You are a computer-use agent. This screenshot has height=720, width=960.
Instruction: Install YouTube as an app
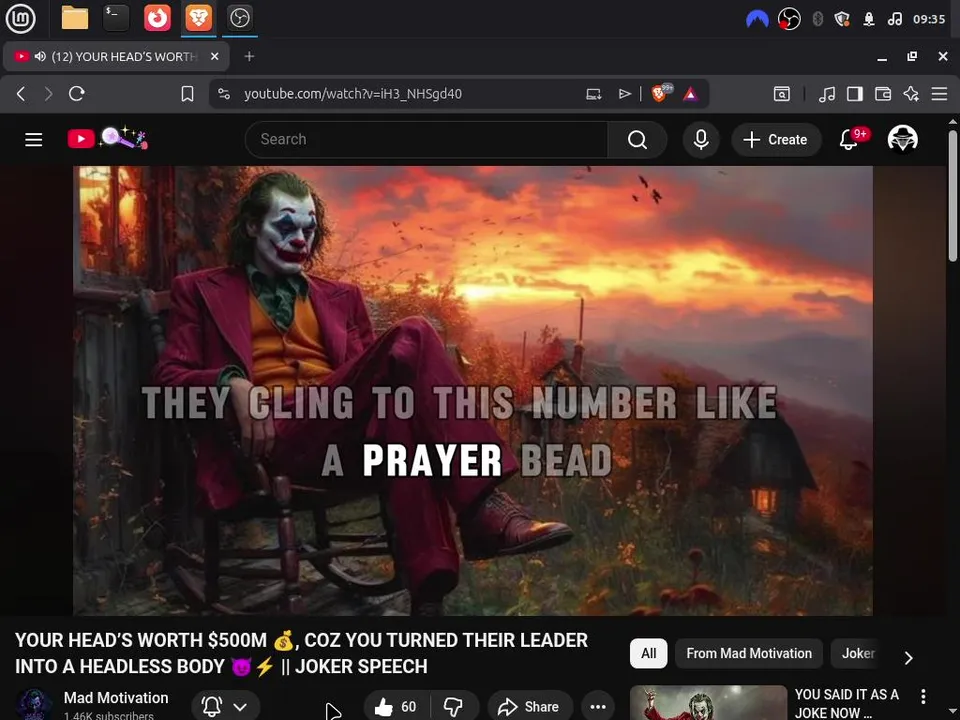point(593,94)
